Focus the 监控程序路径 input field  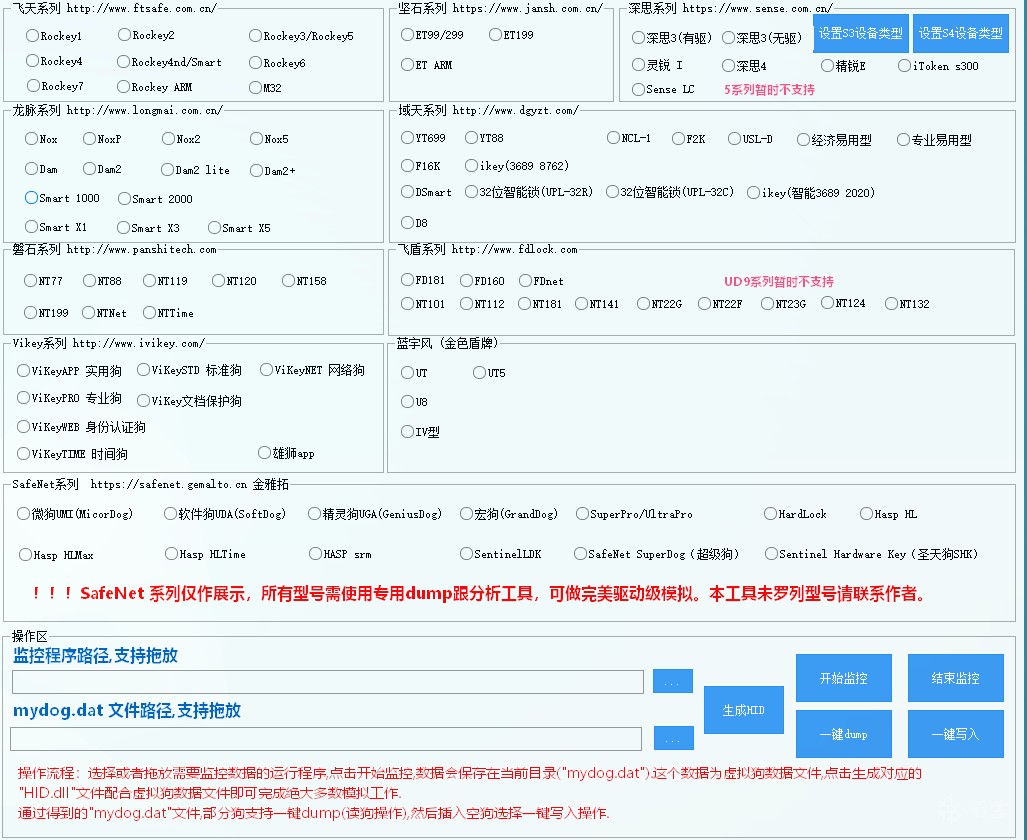coord(327,681)
